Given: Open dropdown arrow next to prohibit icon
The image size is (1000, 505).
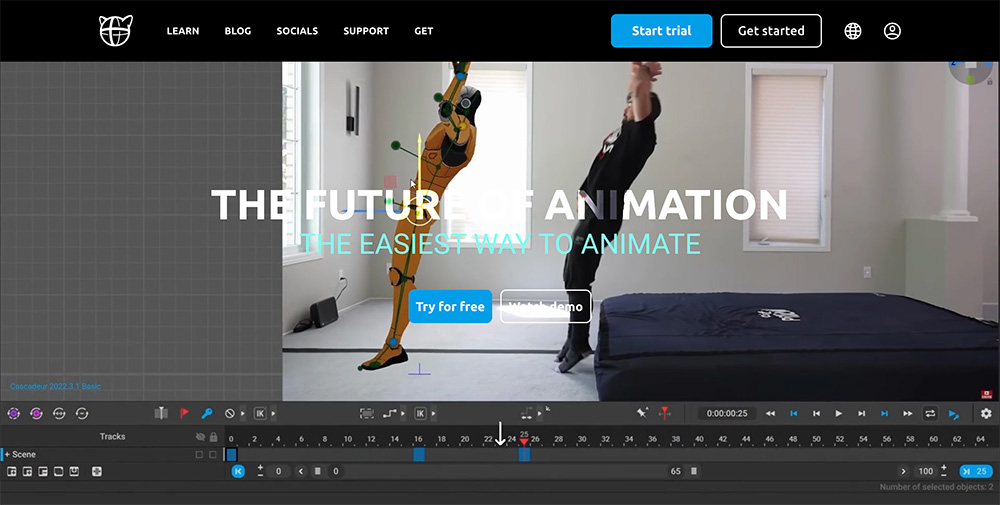Looking at the screenshot, I should click(242, 414).
